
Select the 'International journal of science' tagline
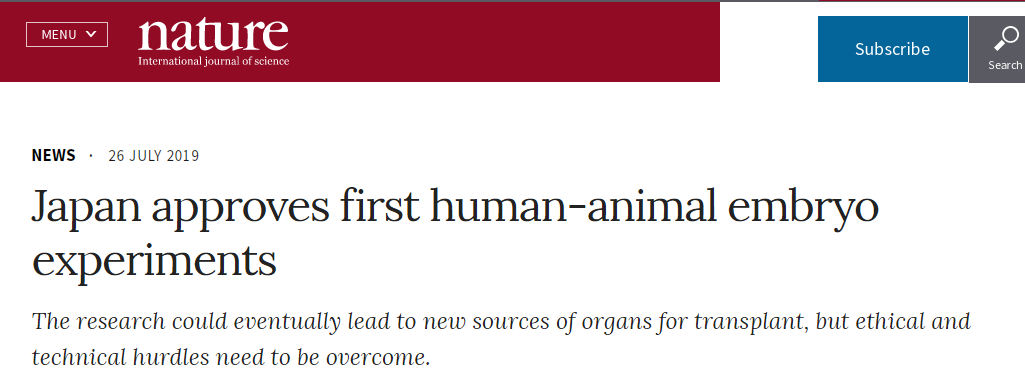213,61
